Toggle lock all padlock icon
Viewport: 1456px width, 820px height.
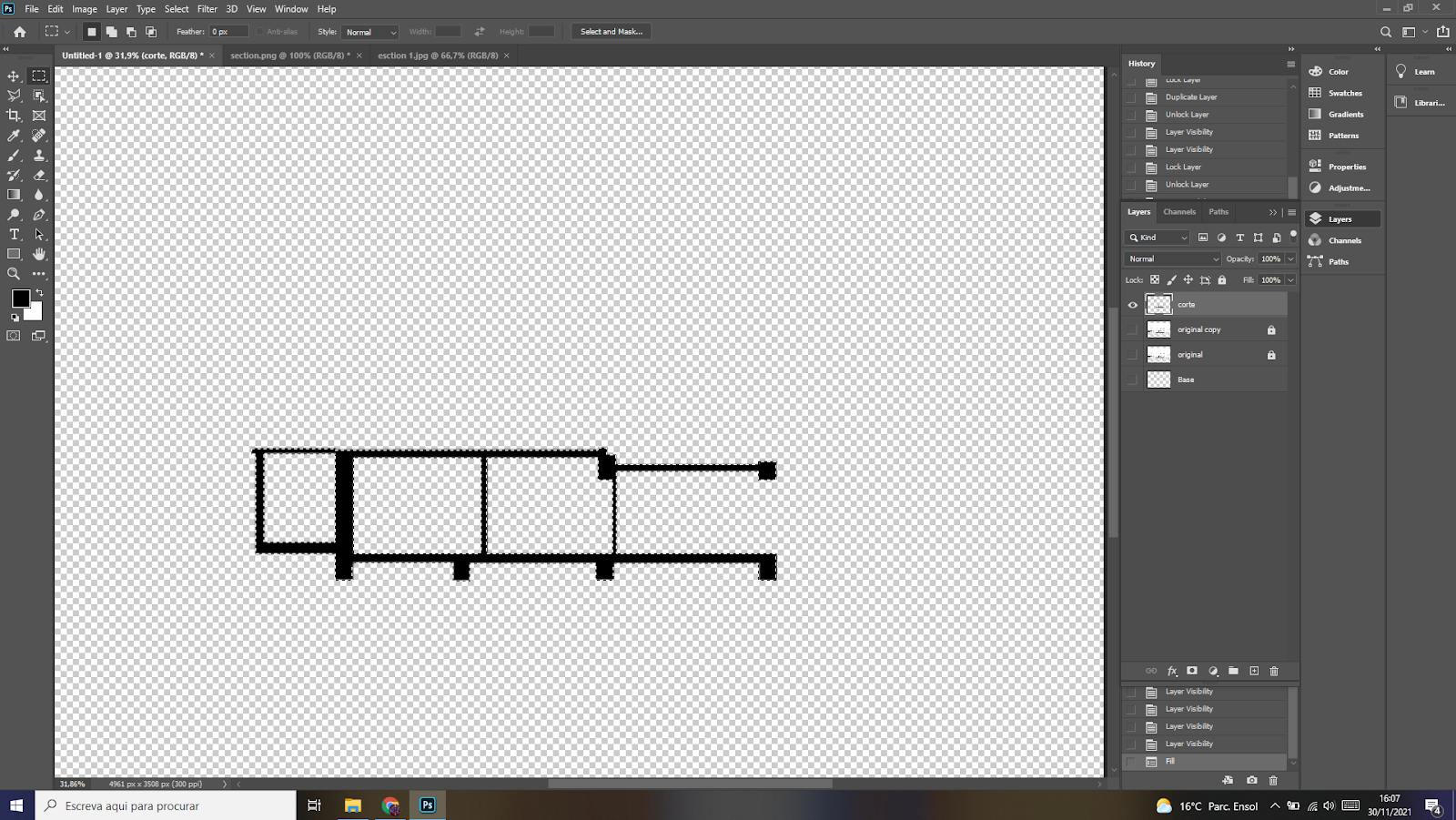[x=1222, y=280]
